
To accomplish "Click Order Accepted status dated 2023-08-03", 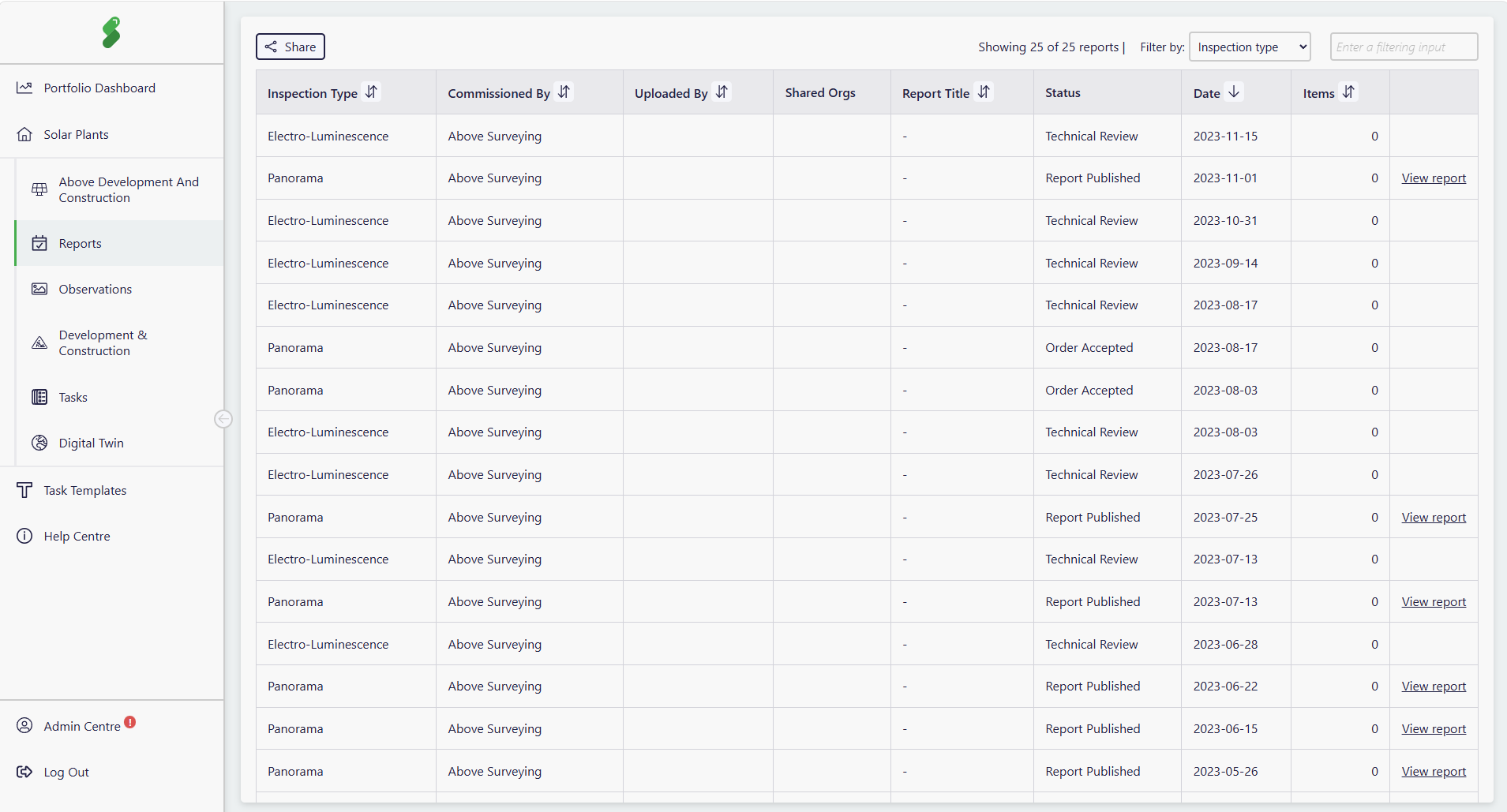I will (x=1089, y=390).
